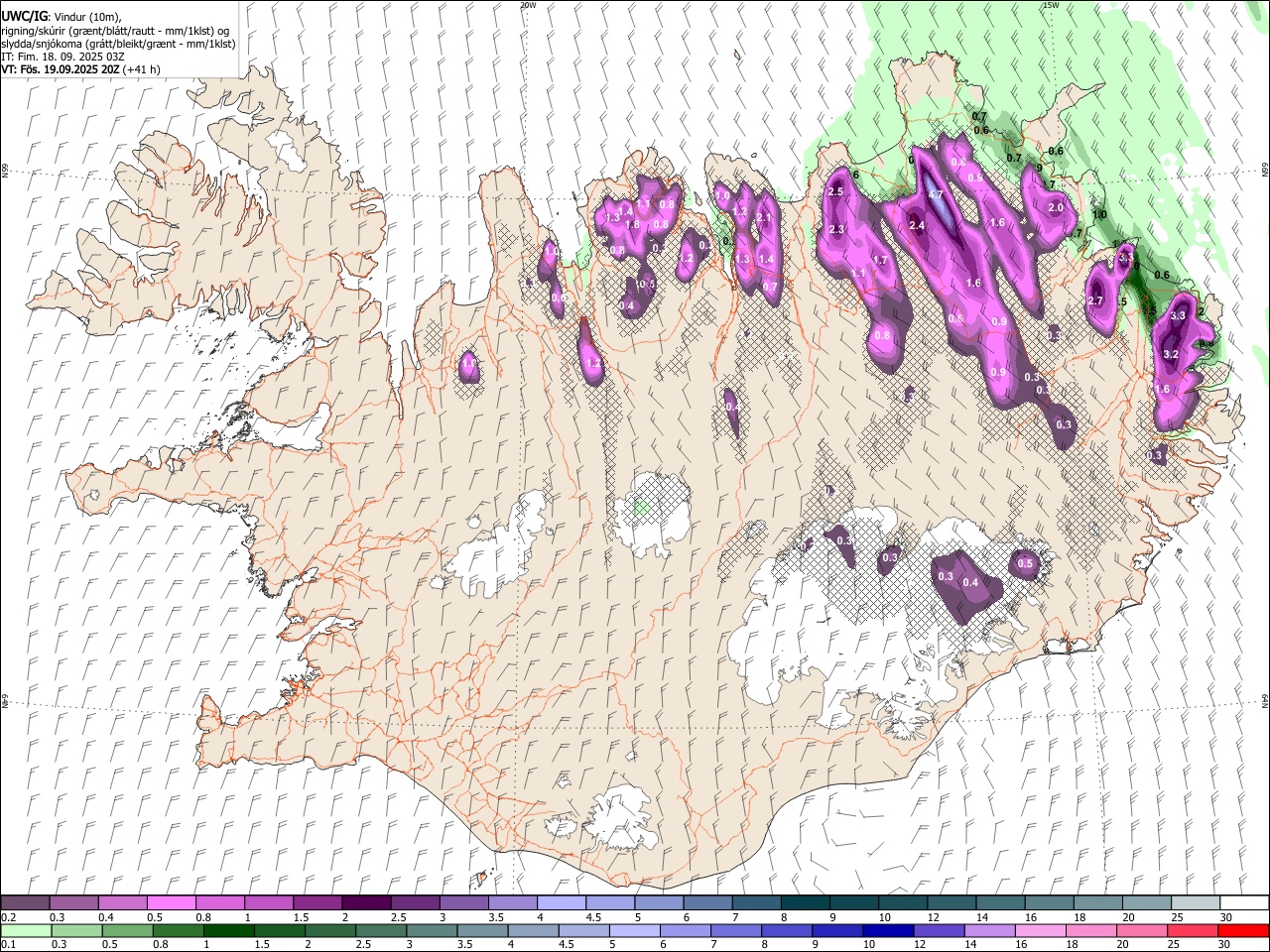Click the 2.7 snowfall value in the east

(x=1095, y=301)
